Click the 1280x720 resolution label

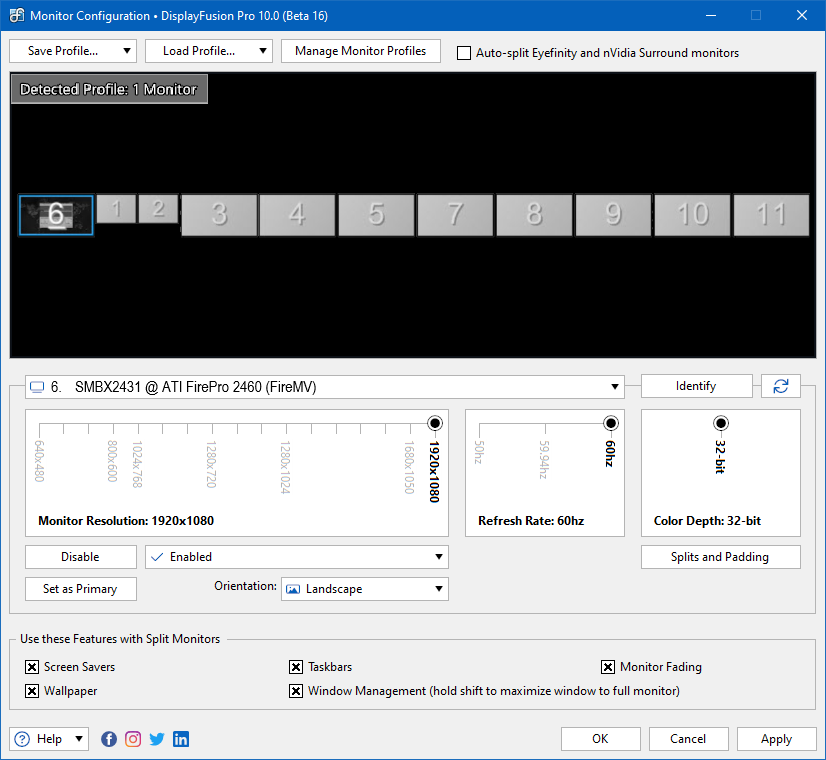pos(211,465)
